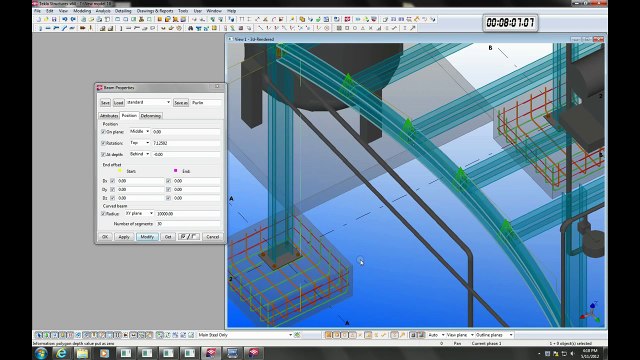Toggle the Dx End offset checkbox
This screenshot has width=640, height=360.
tap(169, 180)
